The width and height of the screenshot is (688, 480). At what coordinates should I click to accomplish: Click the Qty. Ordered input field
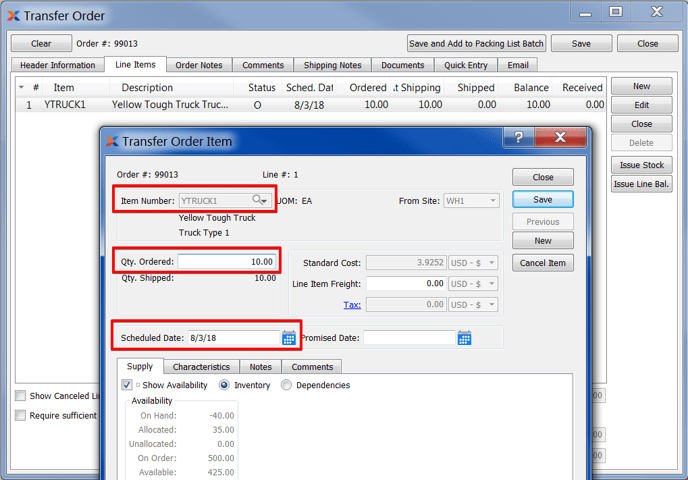click(226, 262)
